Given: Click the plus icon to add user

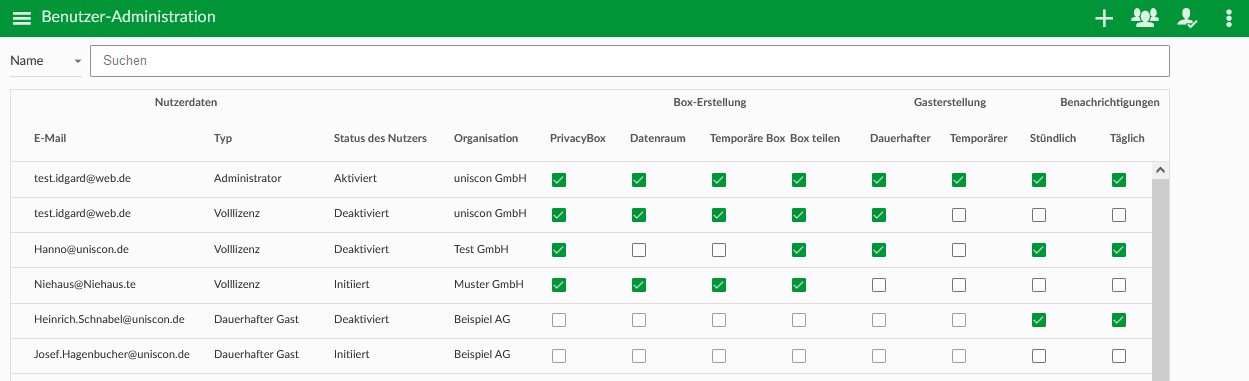Looking at the screenshot, I should click(1104, 18).
